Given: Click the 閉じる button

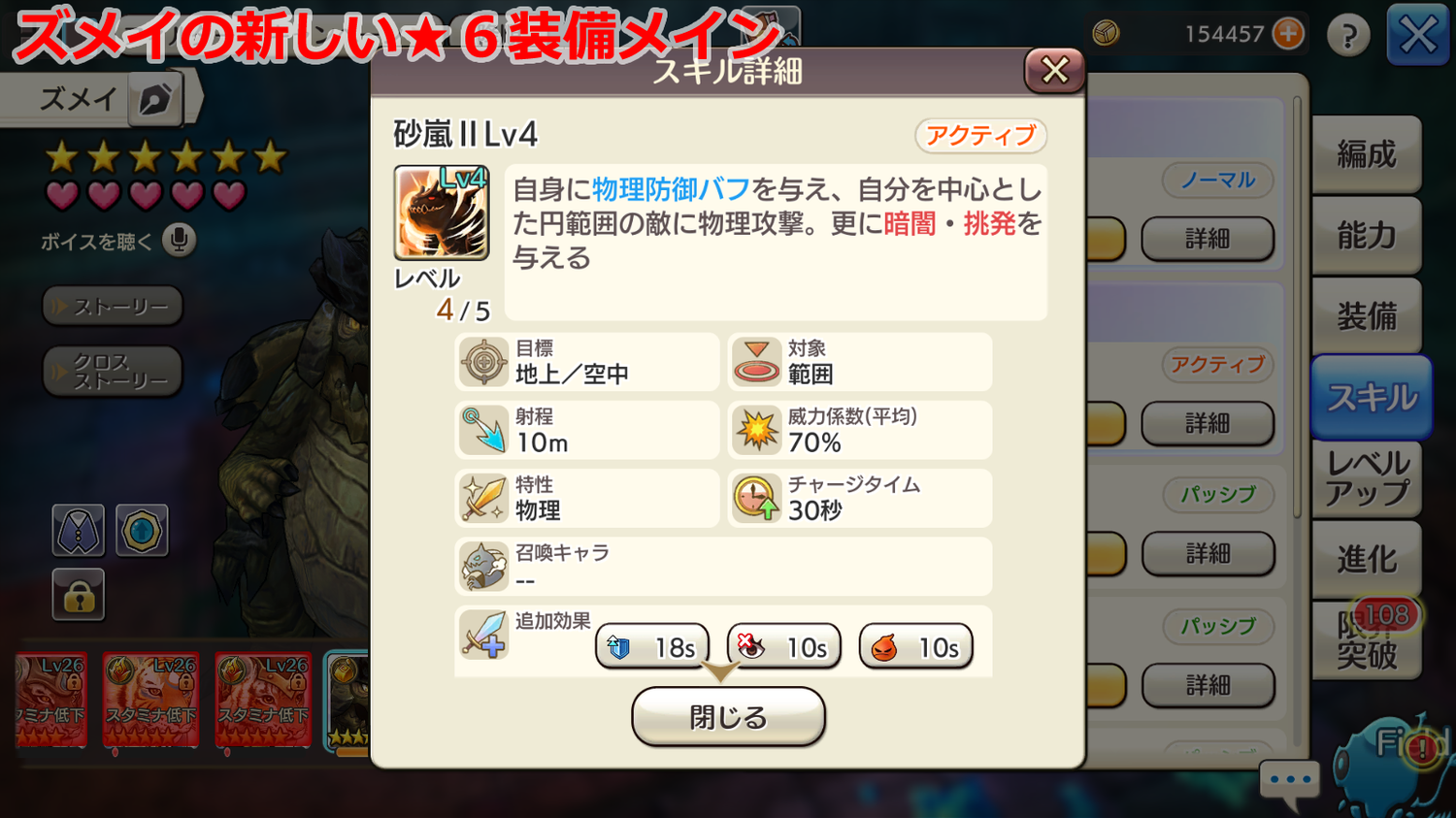Looking at the screenshot, I should coord(728,717).
